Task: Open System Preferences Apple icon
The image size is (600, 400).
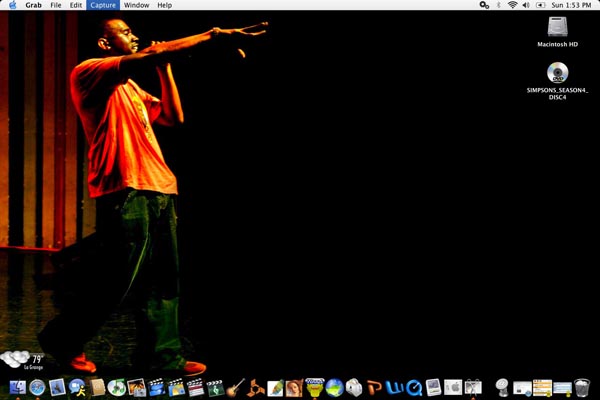Action: [453, 388]
